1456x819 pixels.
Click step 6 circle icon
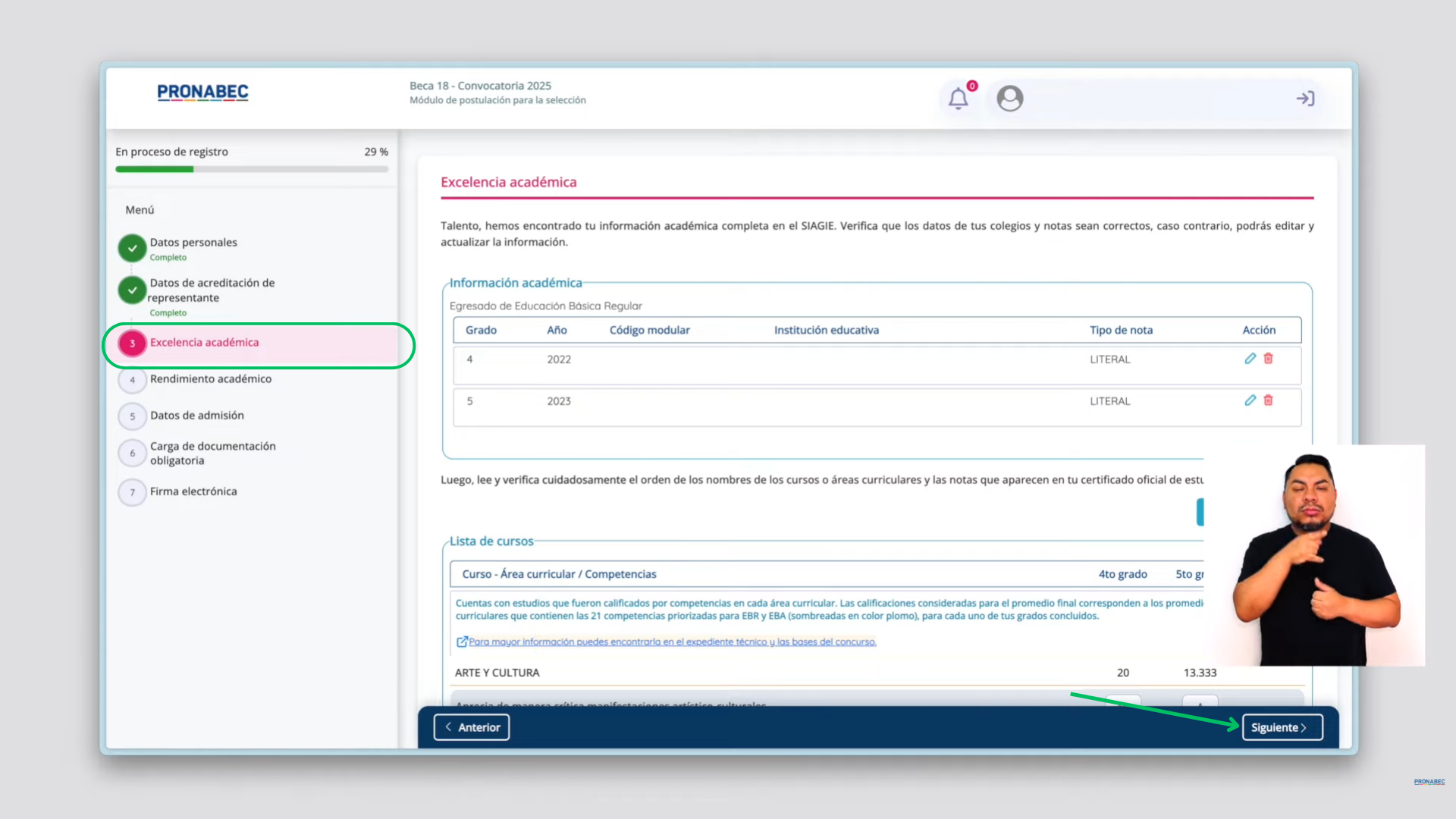click(x=132, y=453)
